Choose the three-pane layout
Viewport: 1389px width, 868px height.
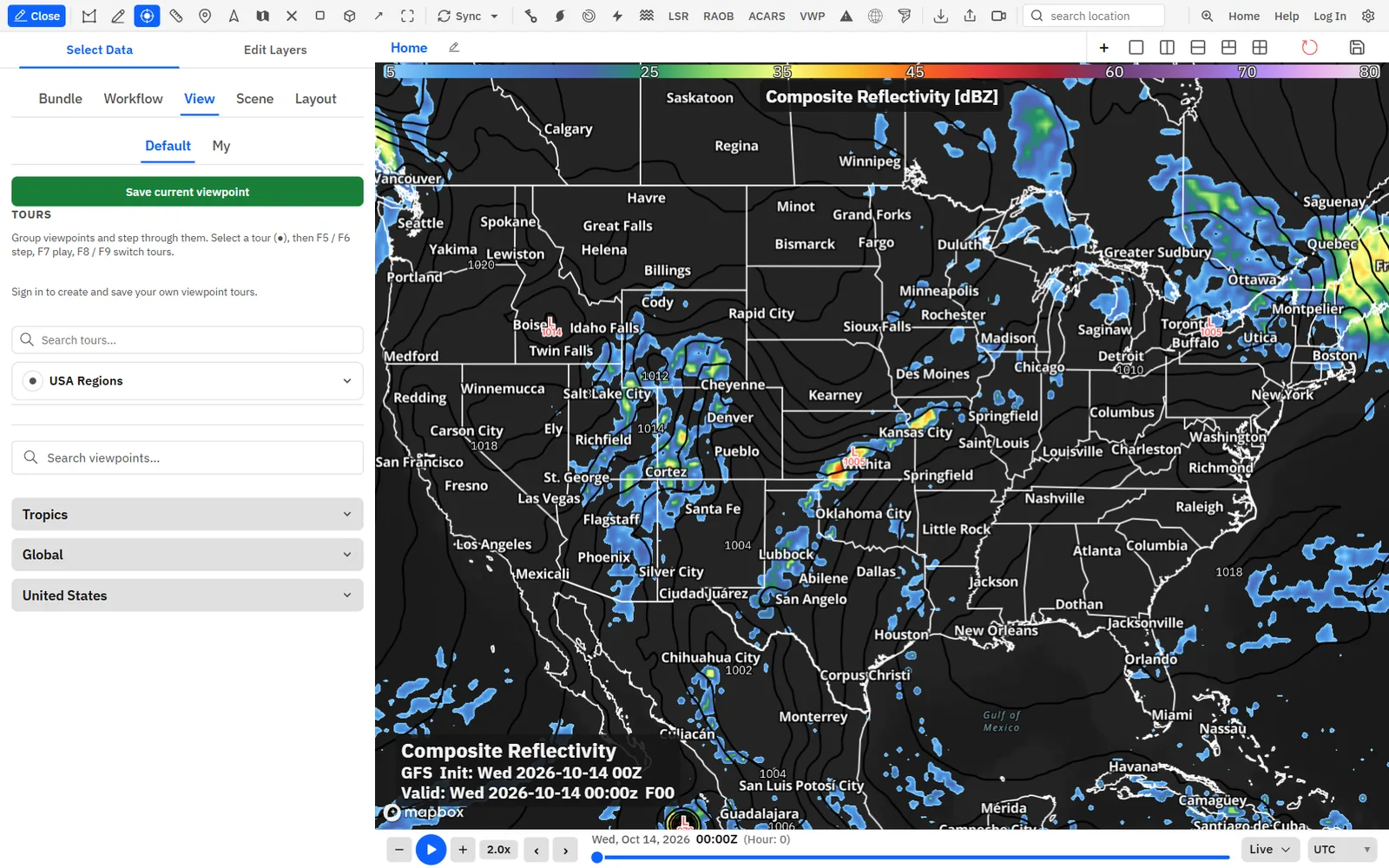coord(1228,48)
